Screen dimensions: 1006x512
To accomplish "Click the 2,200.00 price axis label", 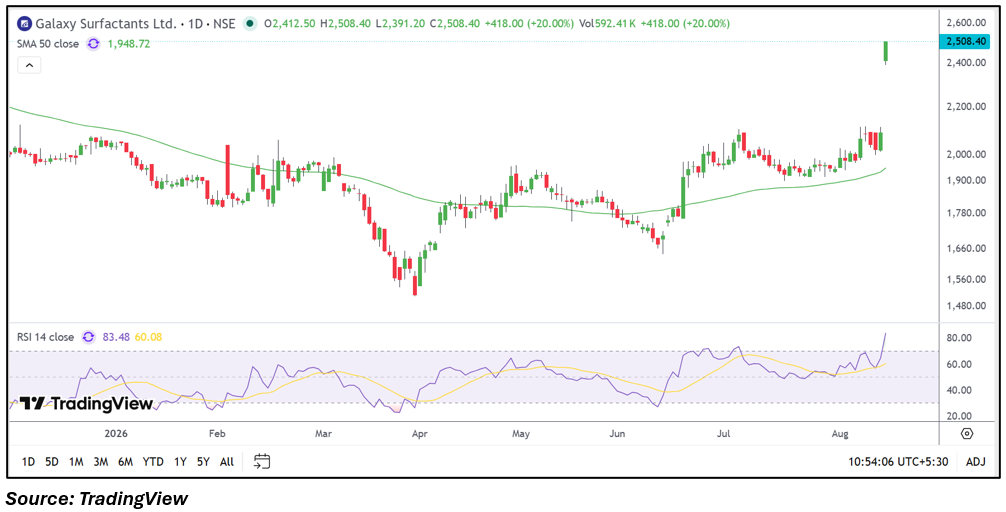I will pos(965,107).
